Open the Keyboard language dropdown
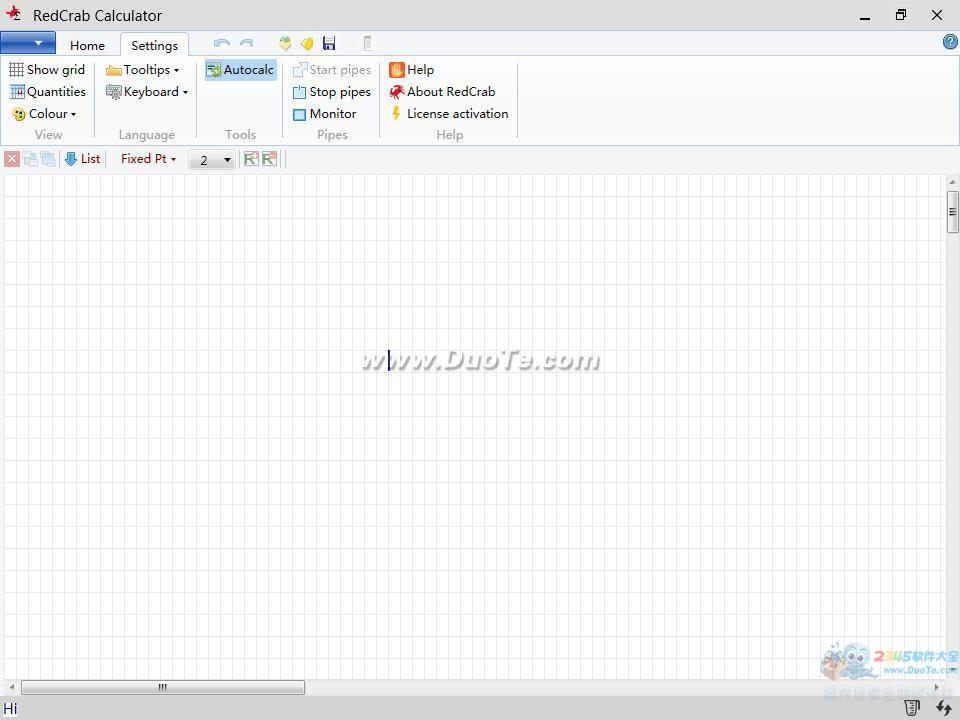The image size is (960, 720). pyautogui.click(x=147, y=92)
